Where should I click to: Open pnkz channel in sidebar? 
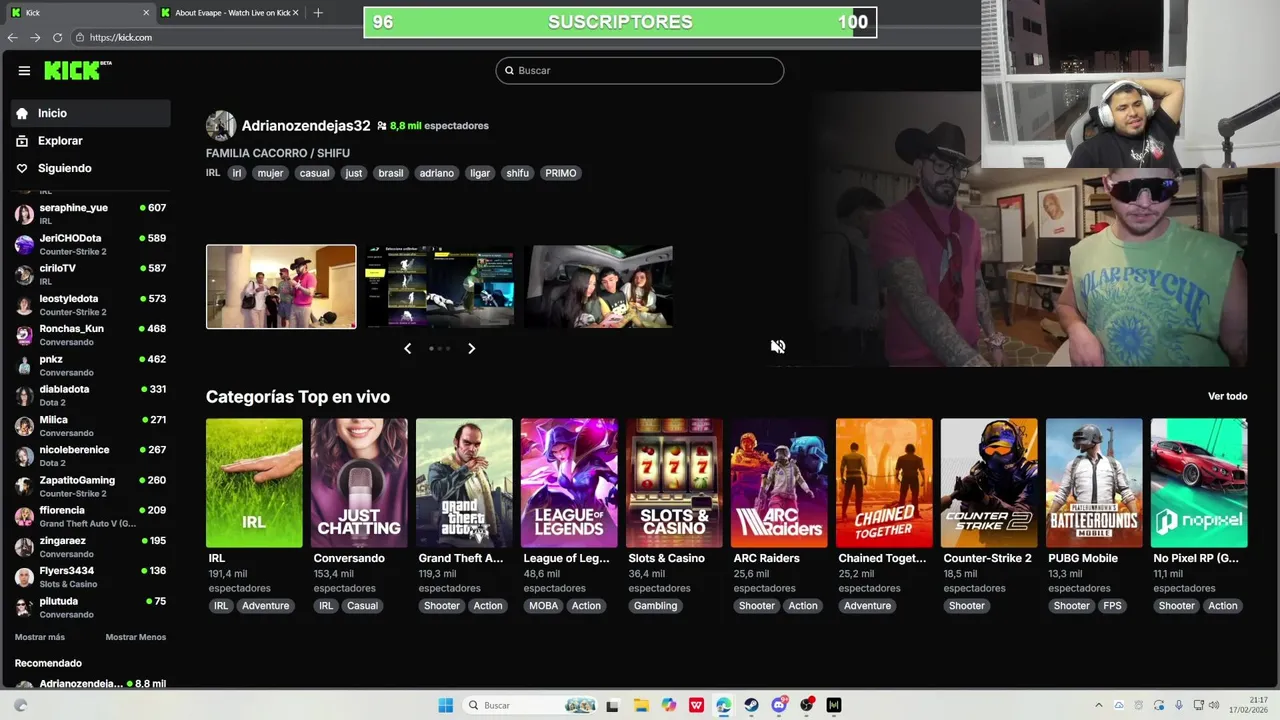[90, 365]
